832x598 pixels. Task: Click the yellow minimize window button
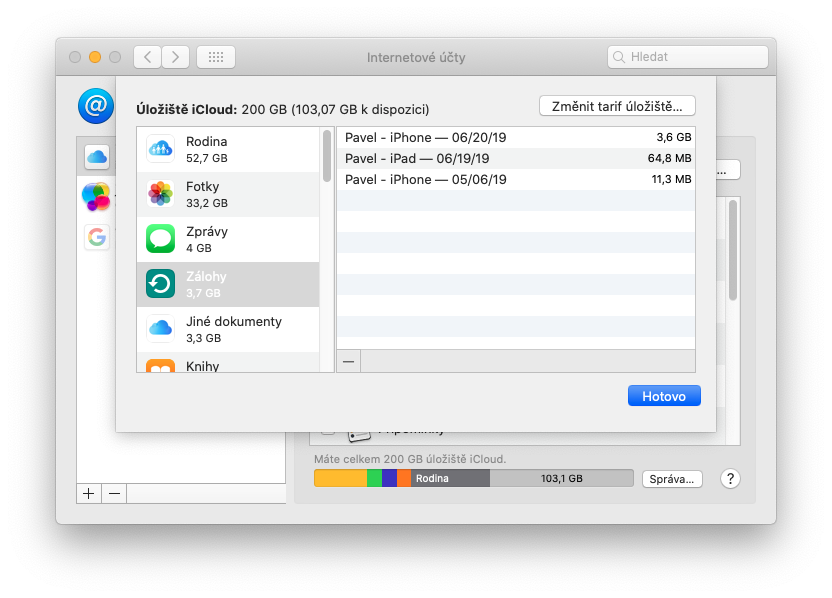coord(95,57)
